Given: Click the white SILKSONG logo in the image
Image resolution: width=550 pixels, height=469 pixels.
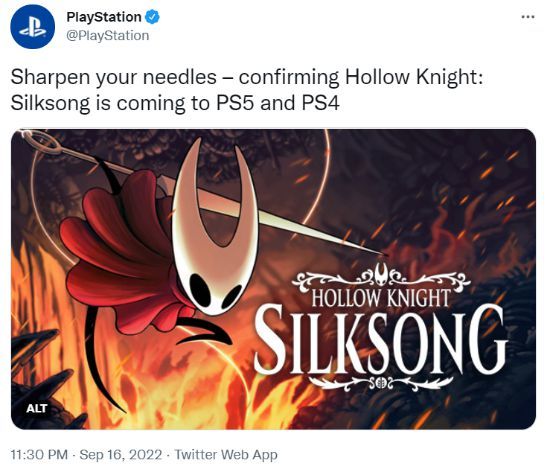Looking at the screenshot, I should click(380, 339).
